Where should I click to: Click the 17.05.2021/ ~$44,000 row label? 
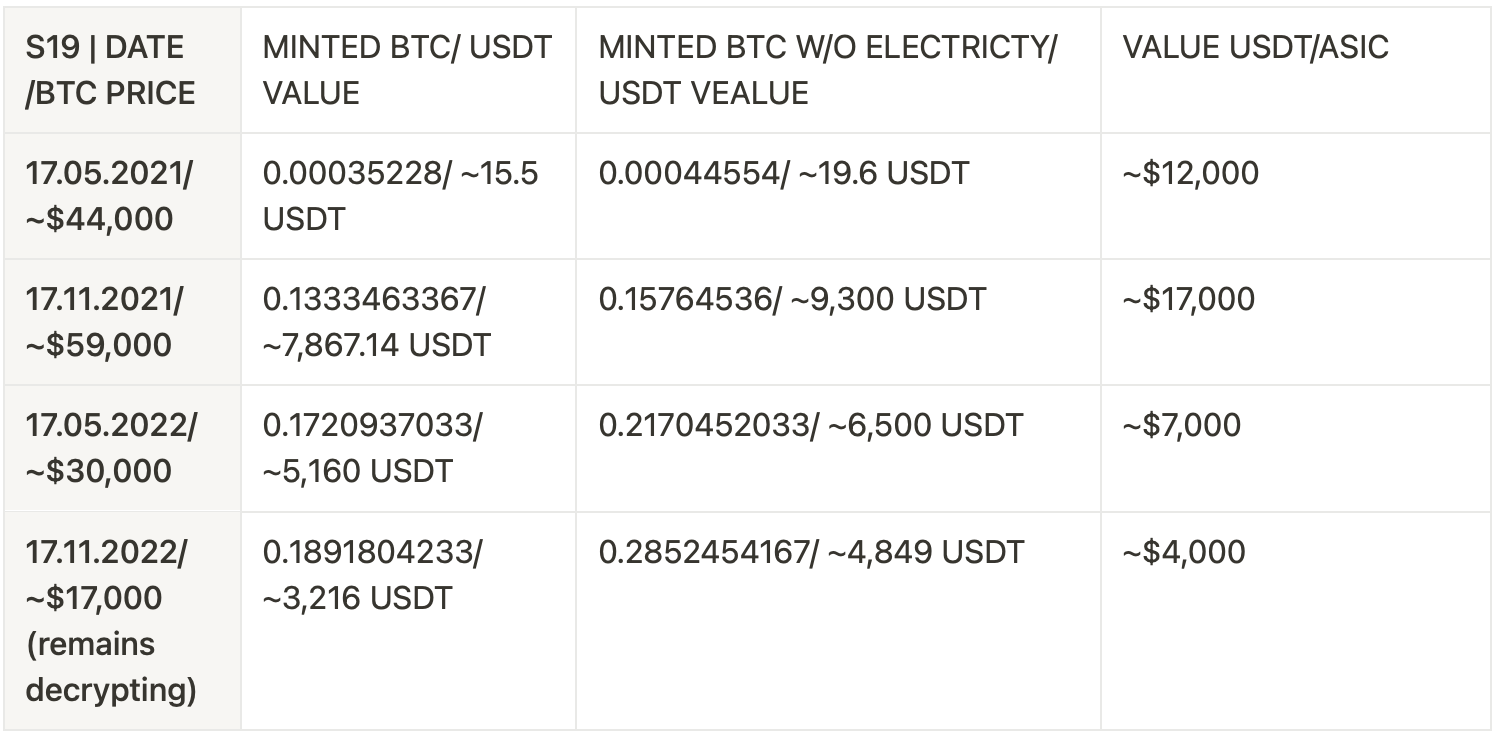pyautogui.click(x=122, y=196)
